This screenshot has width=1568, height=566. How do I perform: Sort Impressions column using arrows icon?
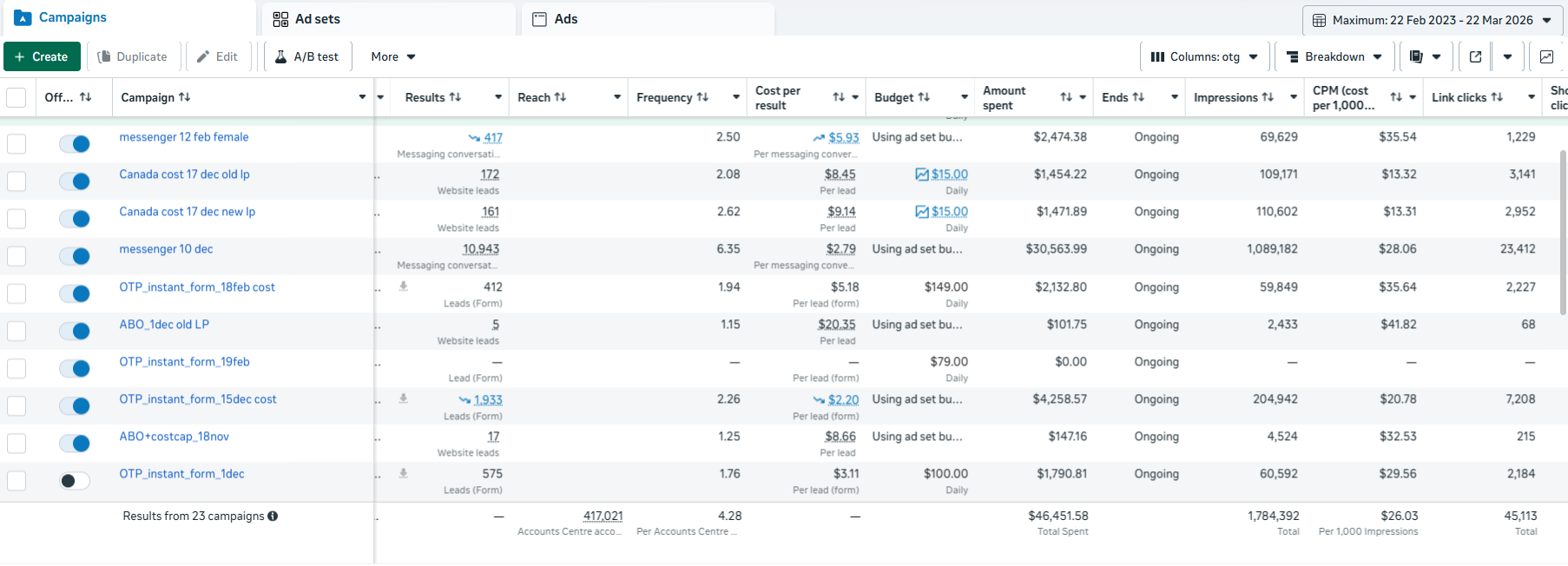click(x=1268, y=97)
